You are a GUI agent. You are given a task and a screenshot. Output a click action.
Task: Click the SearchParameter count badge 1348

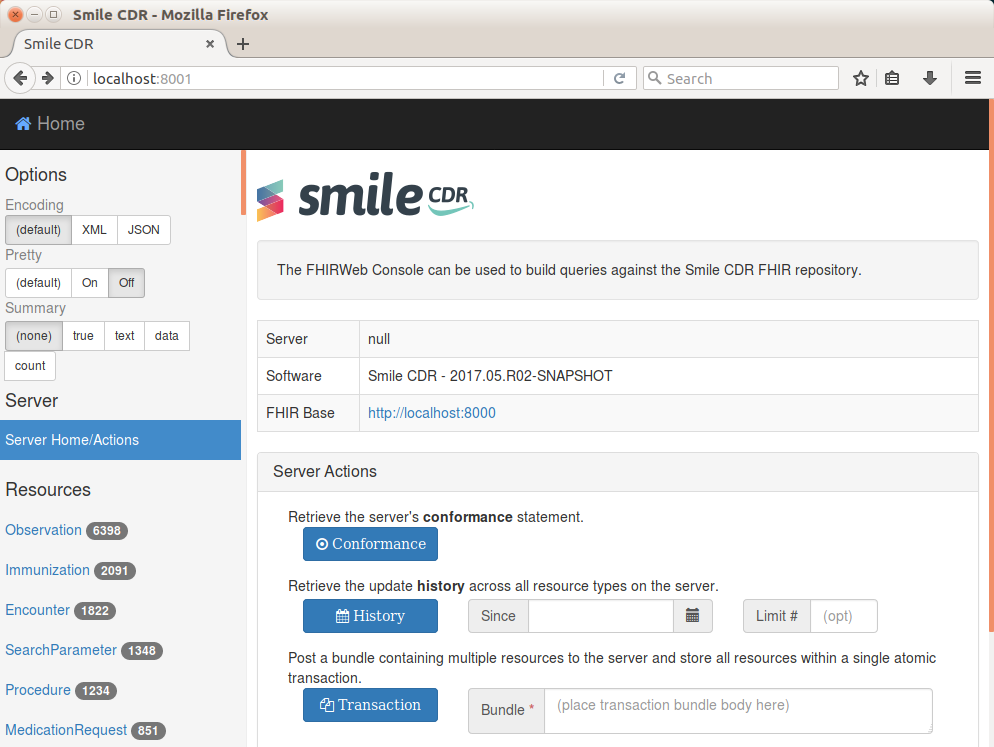click(142, 651)
